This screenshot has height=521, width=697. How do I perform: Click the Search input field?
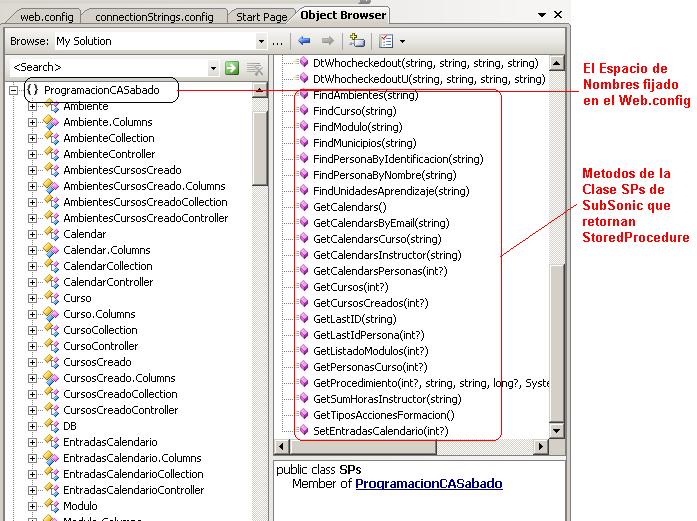point(109,68)
